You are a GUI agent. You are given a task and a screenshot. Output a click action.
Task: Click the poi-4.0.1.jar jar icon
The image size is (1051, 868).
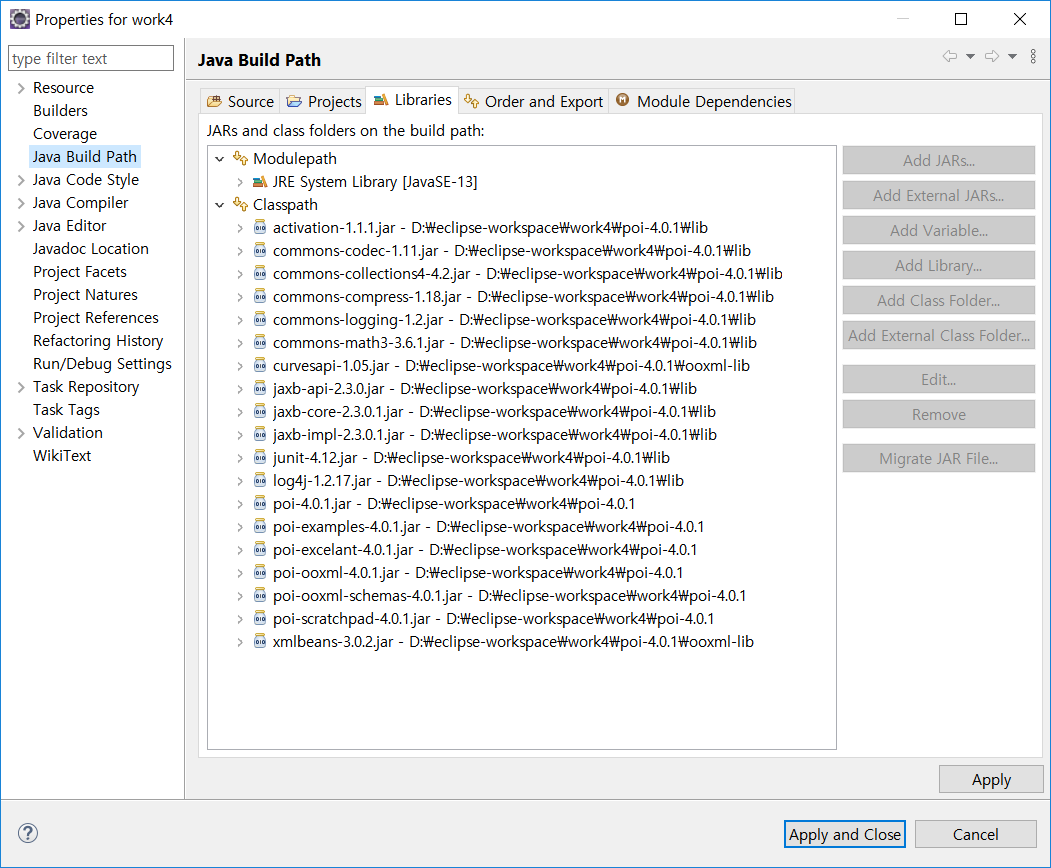[x=260, y=503]
